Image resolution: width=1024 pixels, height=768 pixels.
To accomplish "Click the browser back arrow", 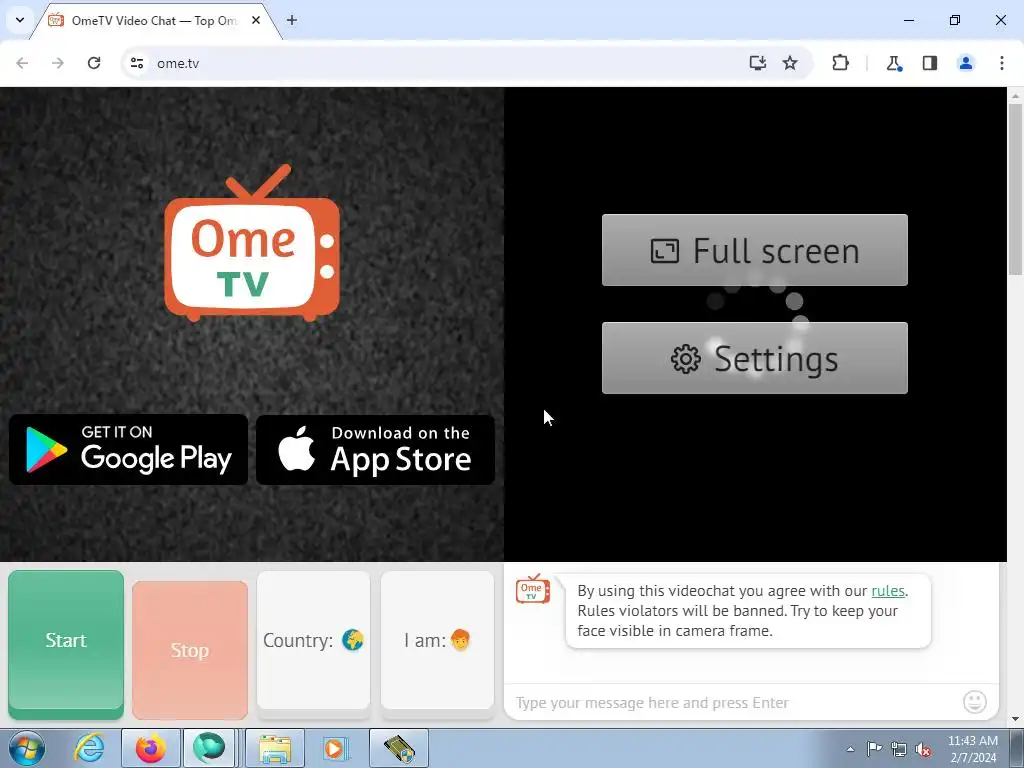I will pos(22,63).
